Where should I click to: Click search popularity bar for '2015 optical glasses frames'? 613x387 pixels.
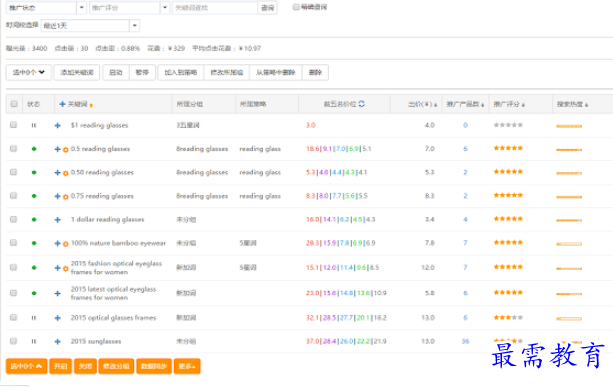[569, 319]
